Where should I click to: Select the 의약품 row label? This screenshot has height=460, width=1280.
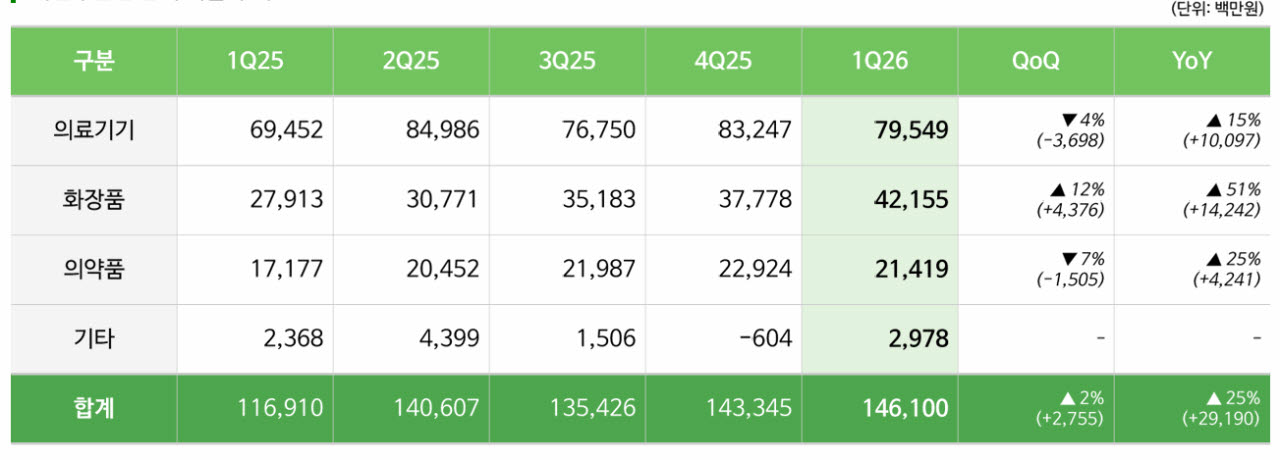94,269
